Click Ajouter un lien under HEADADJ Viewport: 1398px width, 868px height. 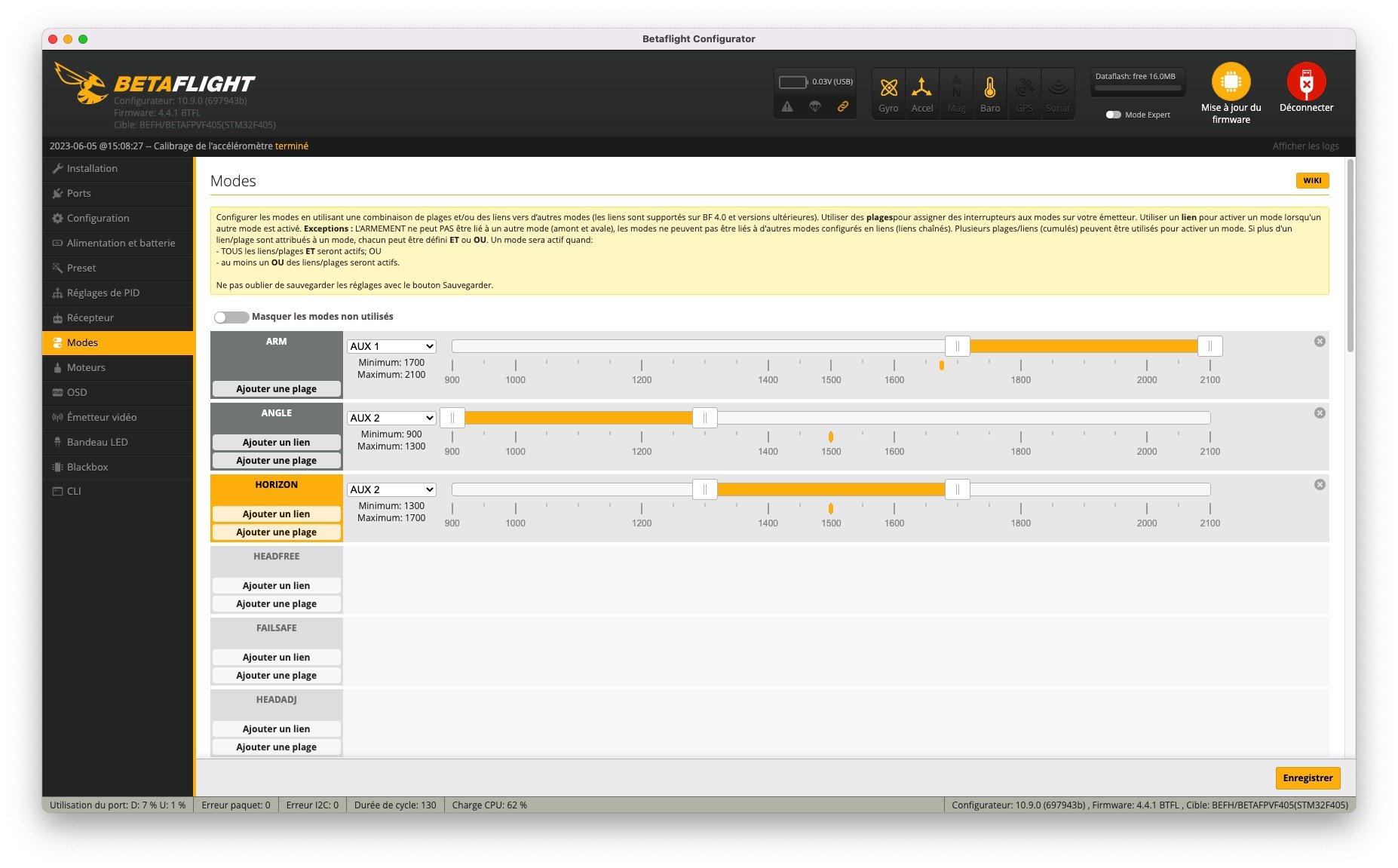(x=276, y=729)
